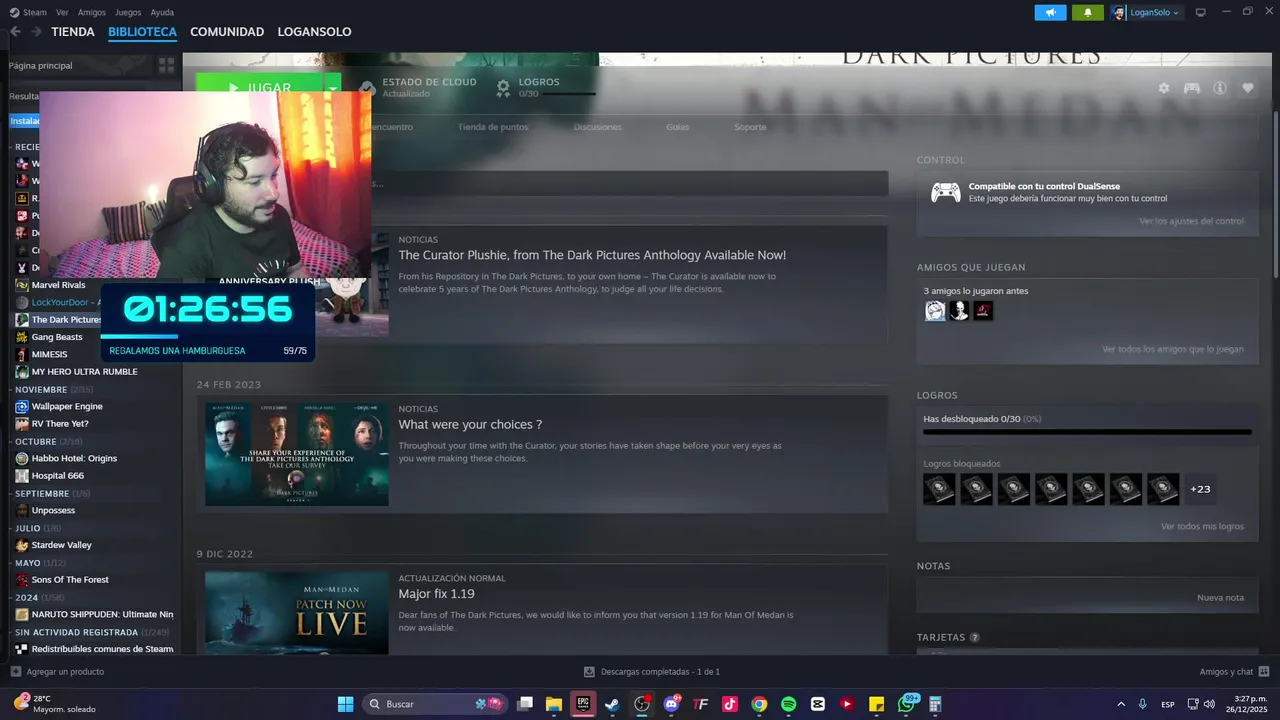Open the LOGANSOLO profile section

click(x=314, y=32)
